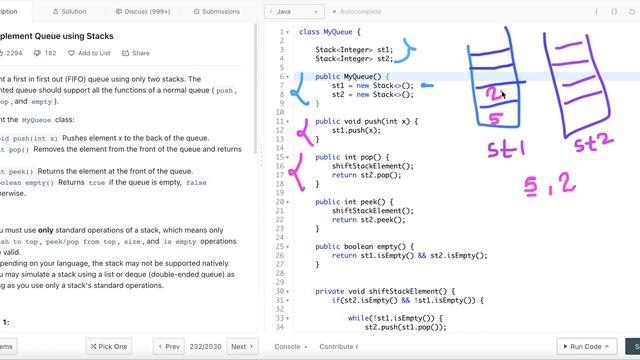Click the dislike count 182
Screen dimensions: 640x360
tap(45, 53)
